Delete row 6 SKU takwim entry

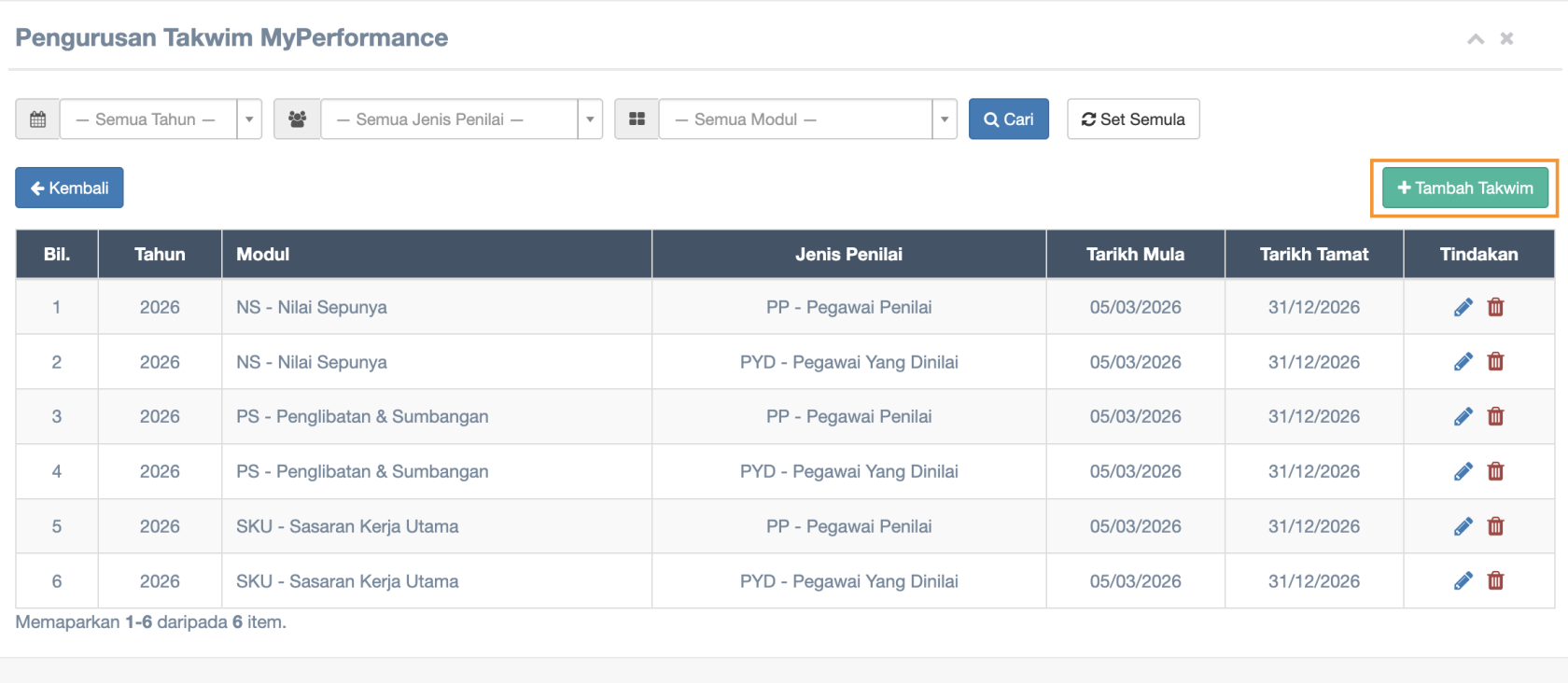click(x=1495, y=581)
